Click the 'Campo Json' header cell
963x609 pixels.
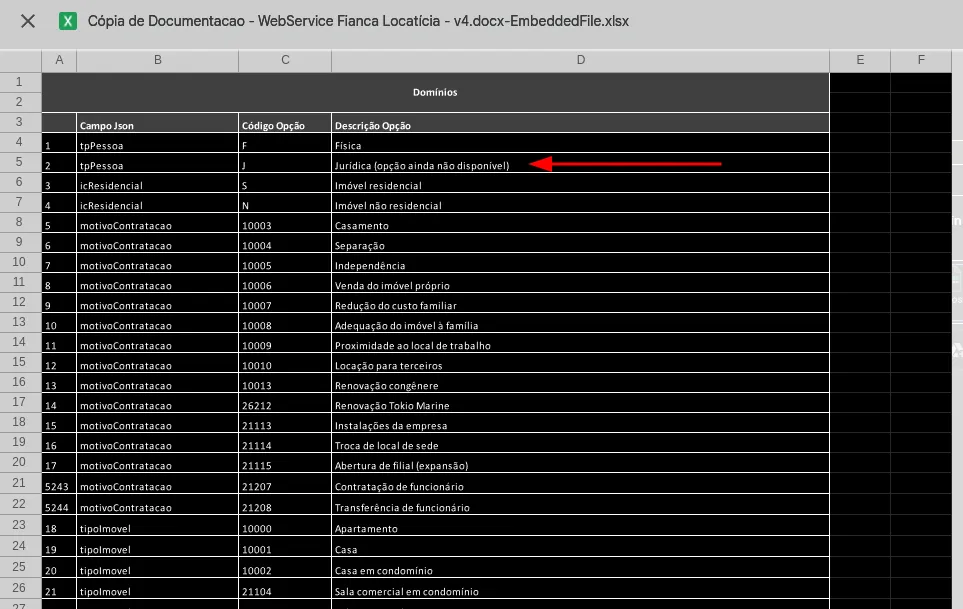(x=157, y=126)
